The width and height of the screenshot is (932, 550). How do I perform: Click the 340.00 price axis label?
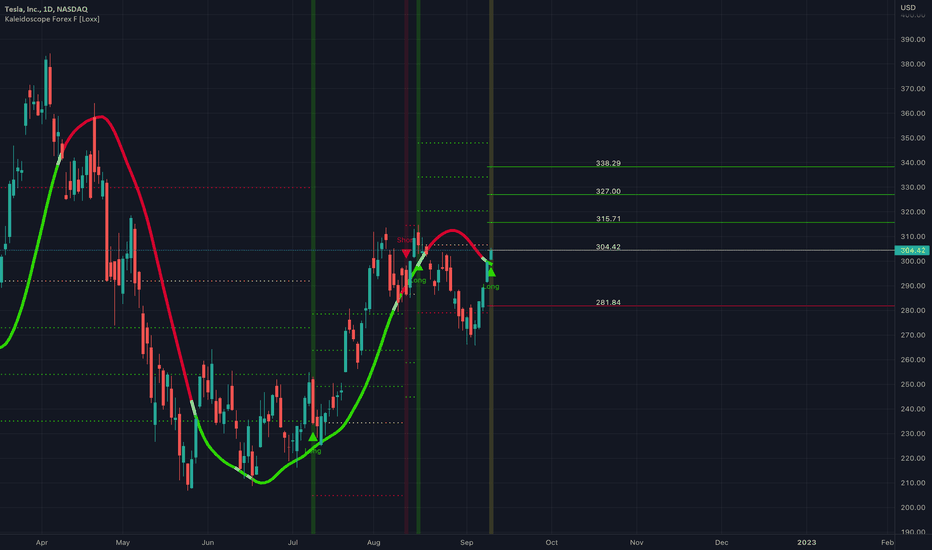tap(913, 163)
